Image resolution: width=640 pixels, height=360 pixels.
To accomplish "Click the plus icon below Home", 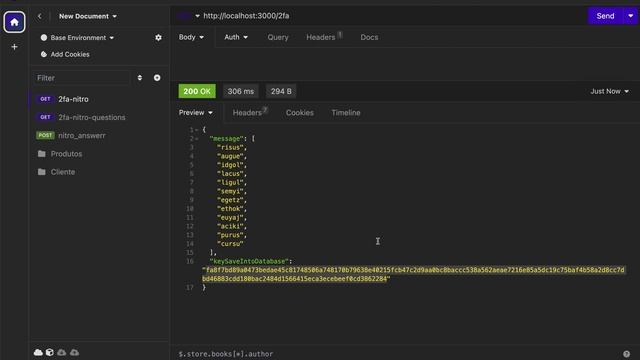I will click(14, 47).
